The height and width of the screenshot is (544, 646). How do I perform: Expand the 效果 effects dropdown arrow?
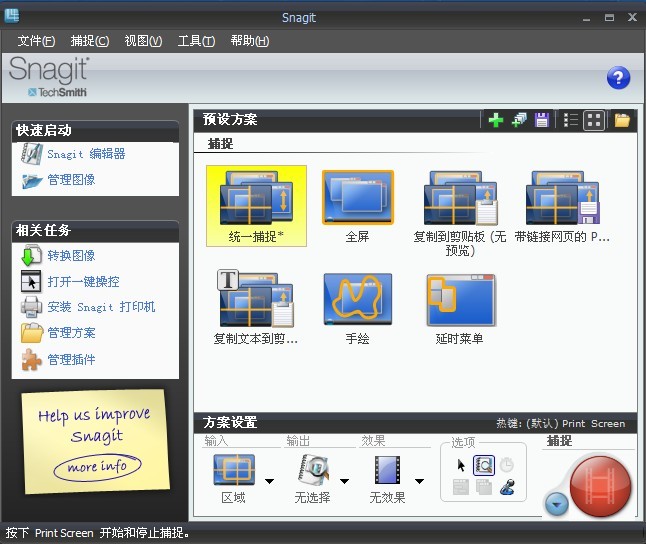pyautogui.click(x=419, y=481)
